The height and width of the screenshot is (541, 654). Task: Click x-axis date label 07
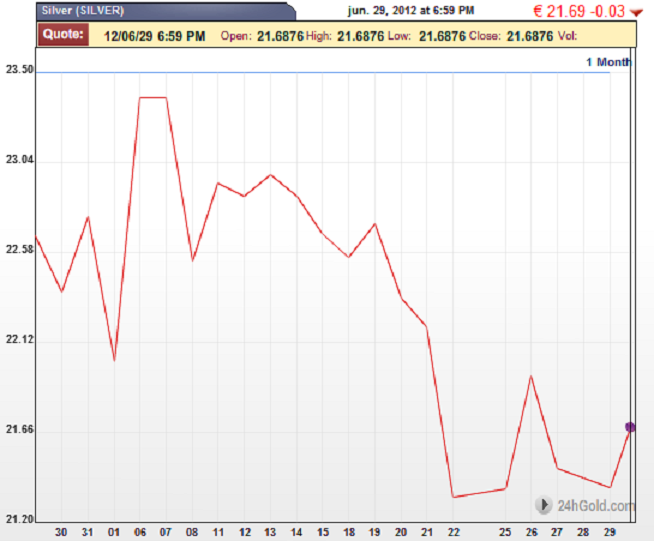point(166,532)
